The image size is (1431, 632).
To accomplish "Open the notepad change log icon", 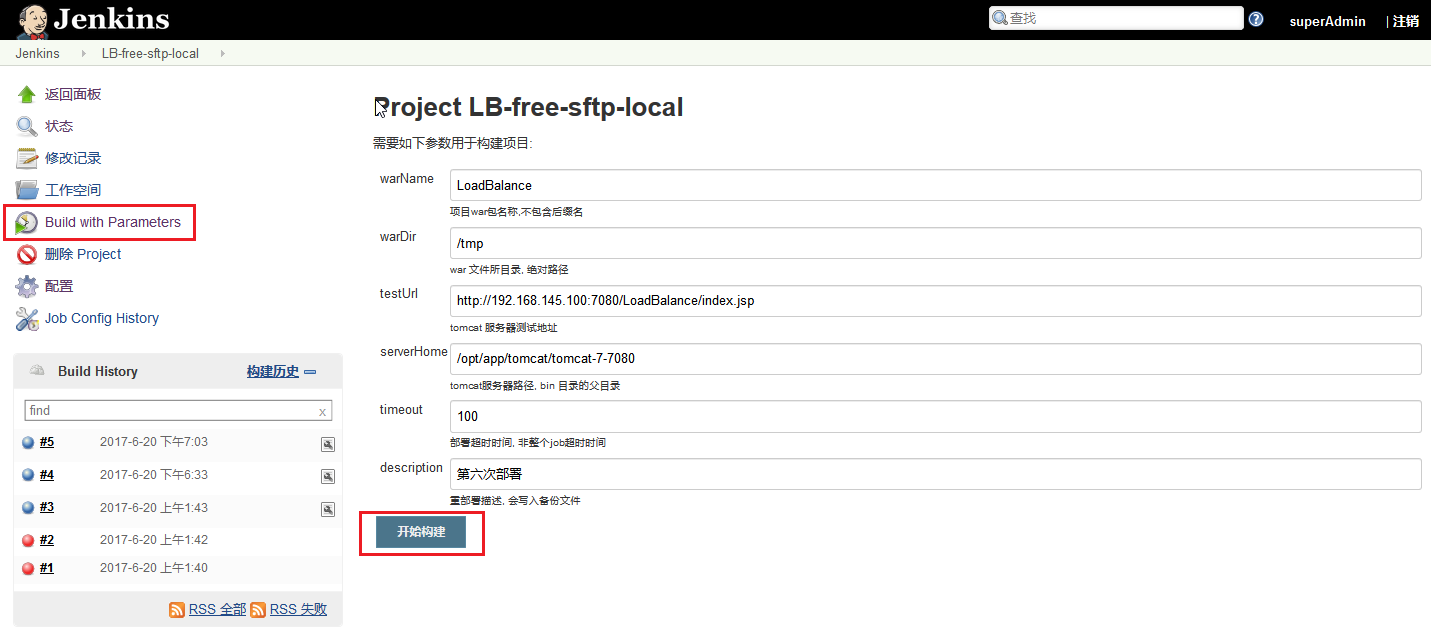I will 27,159.
